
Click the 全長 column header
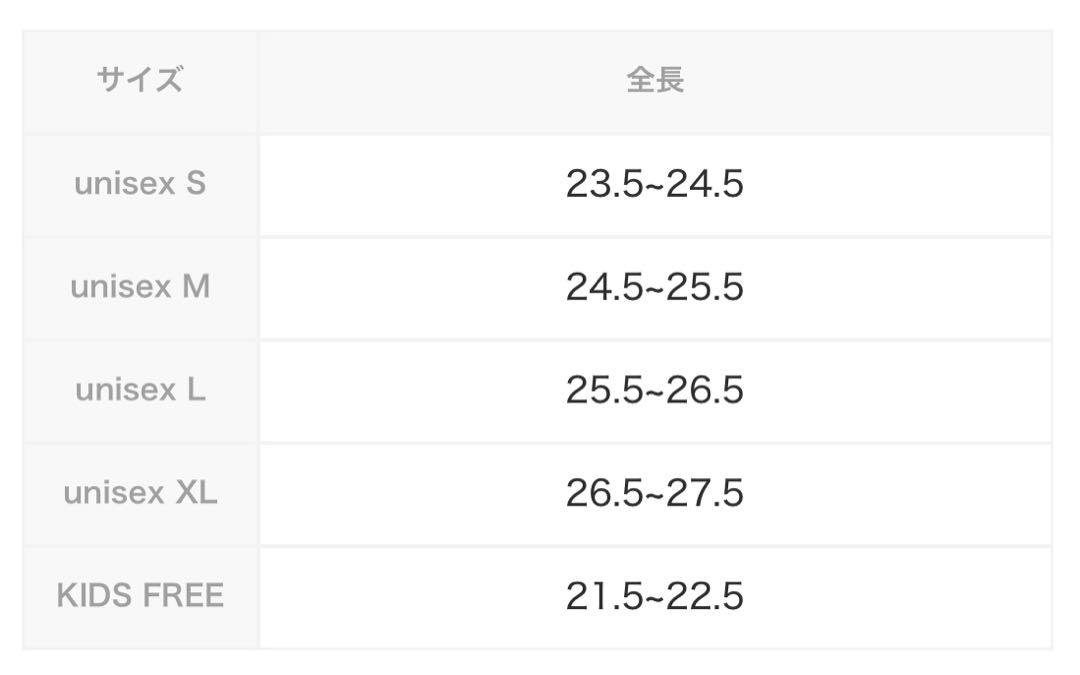[x=655, y=80]
